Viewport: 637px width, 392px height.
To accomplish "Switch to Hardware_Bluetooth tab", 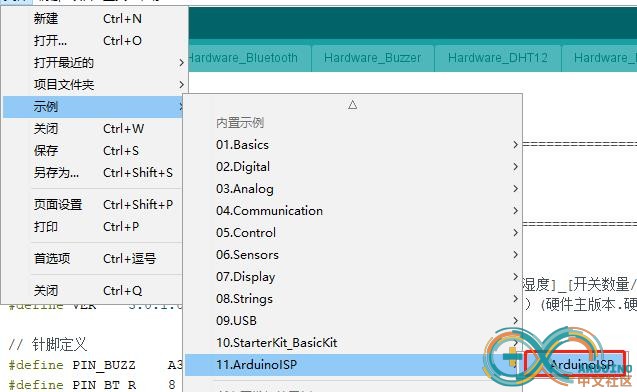I will (x=249, y=58).
